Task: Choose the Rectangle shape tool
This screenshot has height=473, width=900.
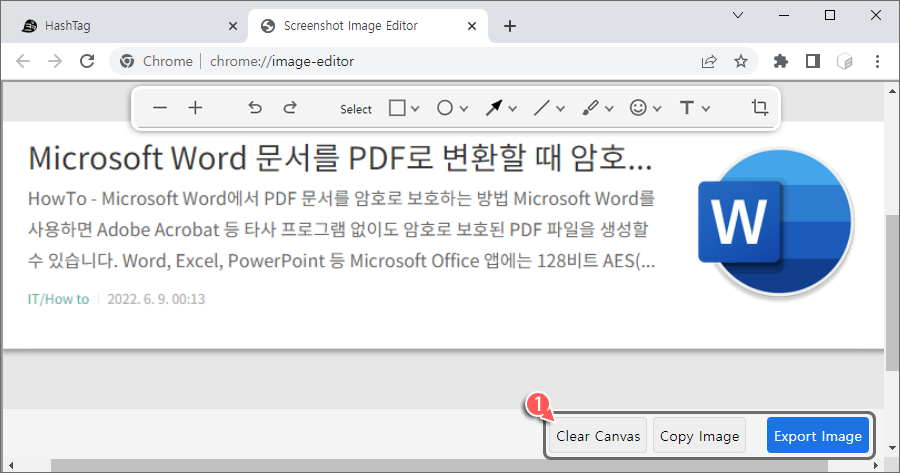Action: (397, 108)
